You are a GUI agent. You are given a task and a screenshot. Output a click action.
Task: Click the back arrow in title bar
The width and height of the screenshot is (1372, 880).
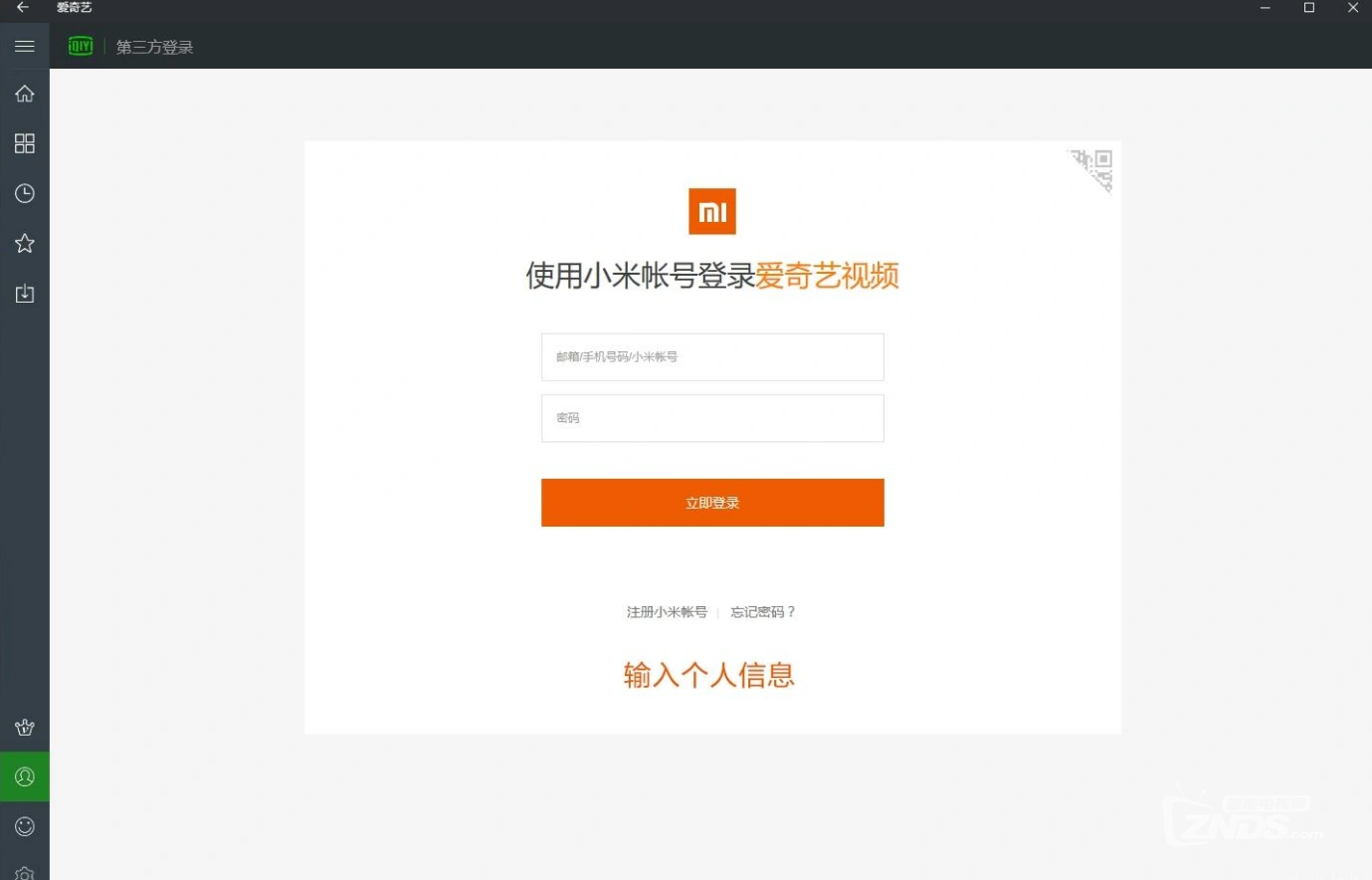click(x=22, y=7)
